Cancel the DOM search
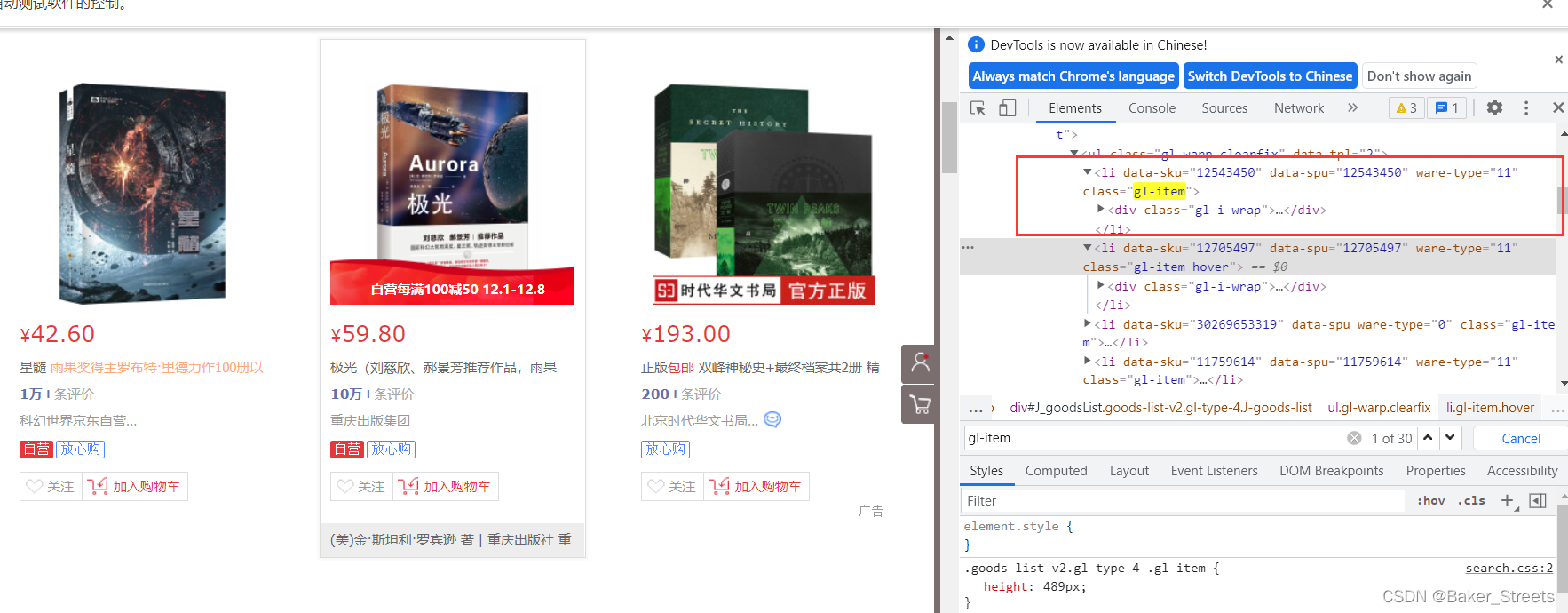 click(1521, 438)
